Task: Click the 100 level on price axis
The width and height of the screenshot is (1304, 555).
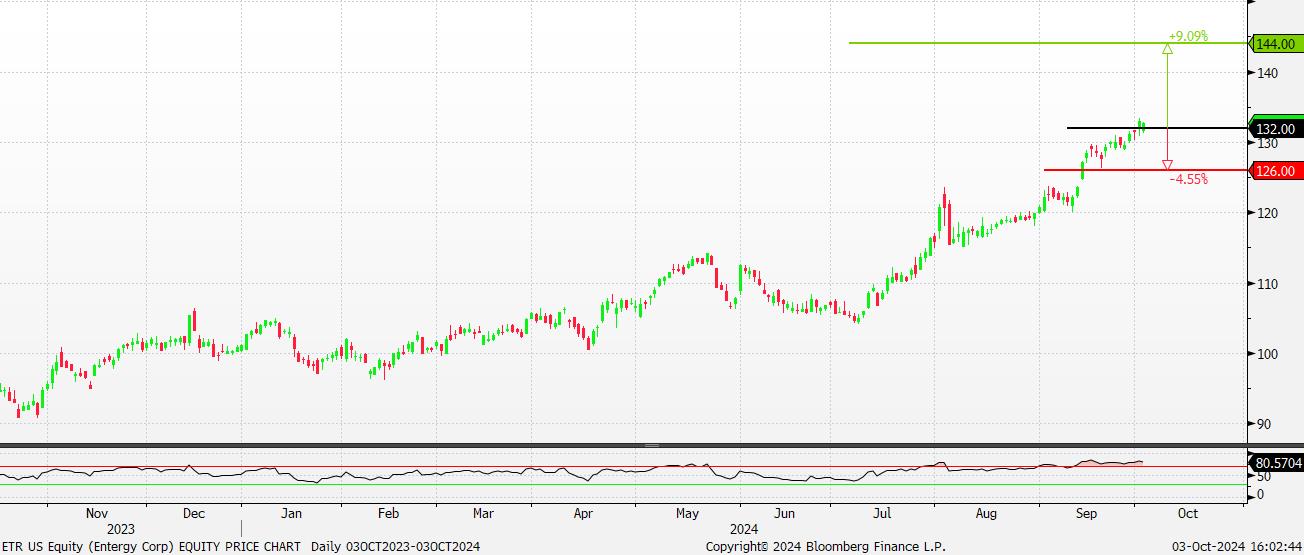Action: coord(1268,354)
